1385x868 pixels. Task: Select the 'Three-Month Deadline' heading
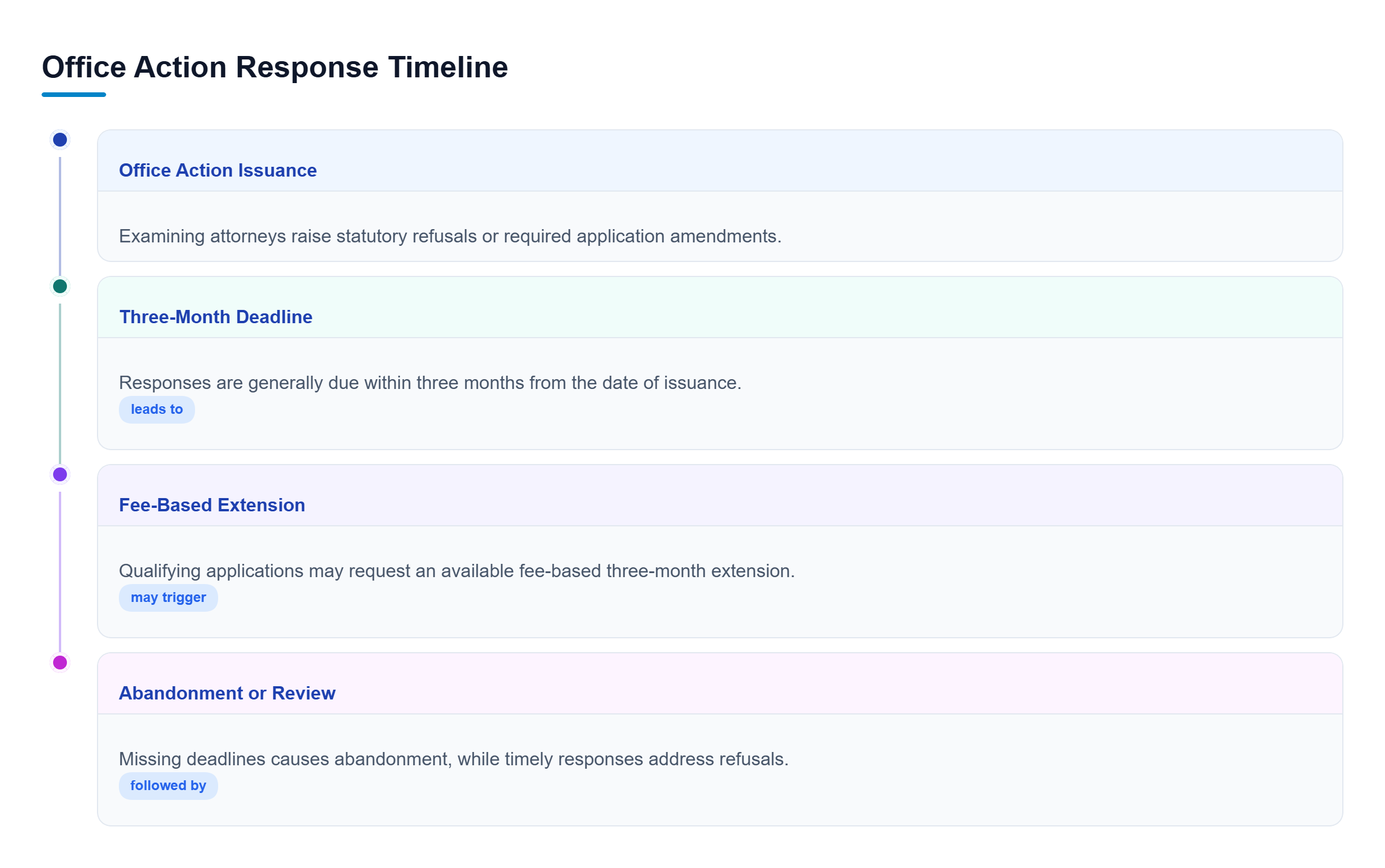click(x=216, y=317)
